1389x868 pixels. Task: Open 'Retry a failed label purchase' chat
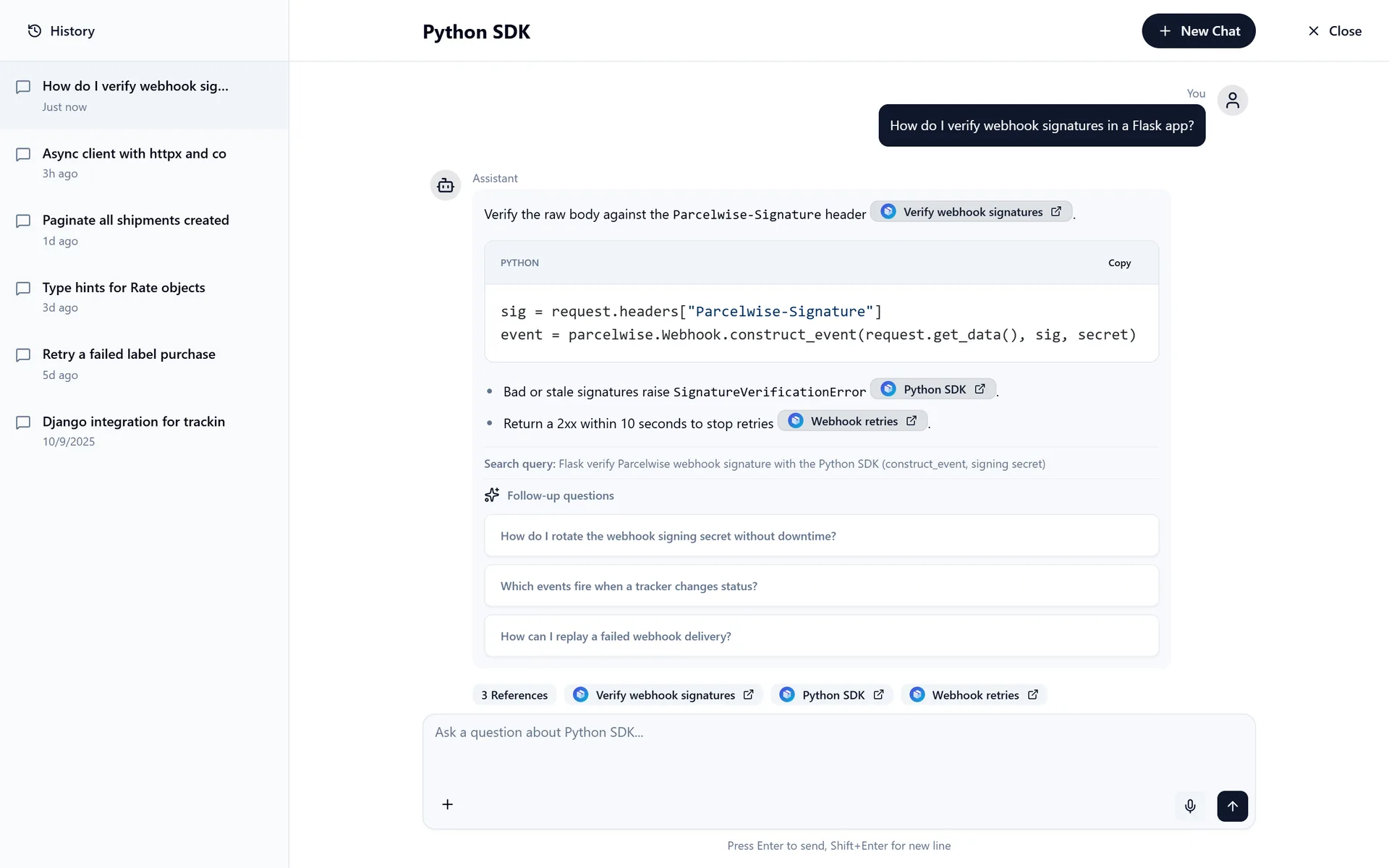[x=144, y=364]
